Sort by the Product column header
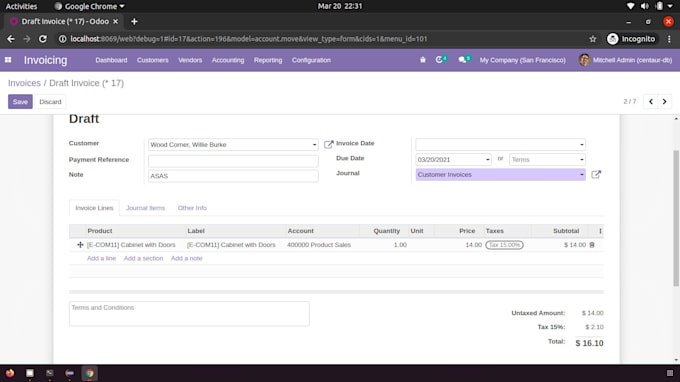The width and height of the screenshot is (680, 382). [100, 231]
